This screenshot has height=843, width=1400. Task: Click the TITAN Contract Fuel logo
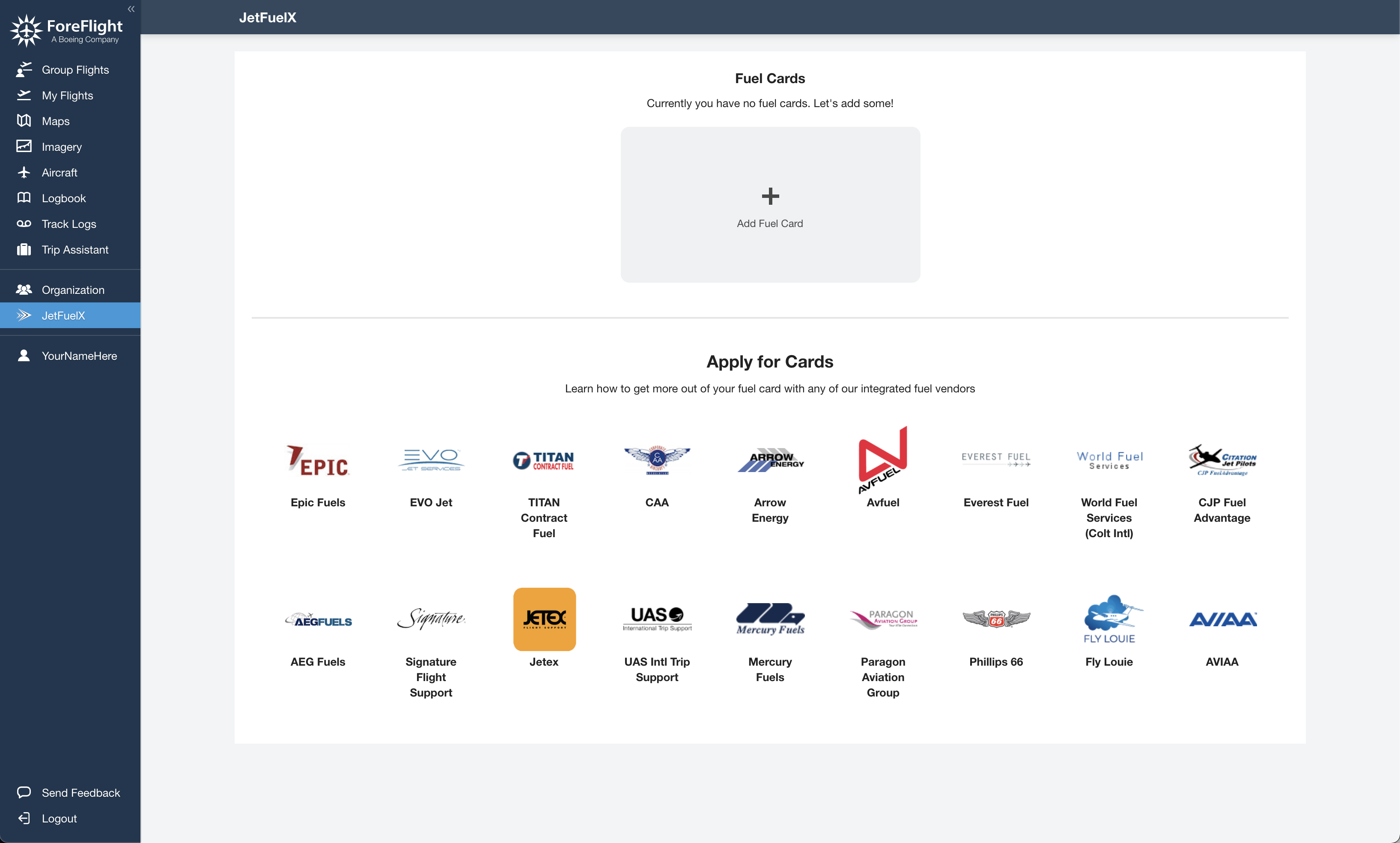point(544,460)
